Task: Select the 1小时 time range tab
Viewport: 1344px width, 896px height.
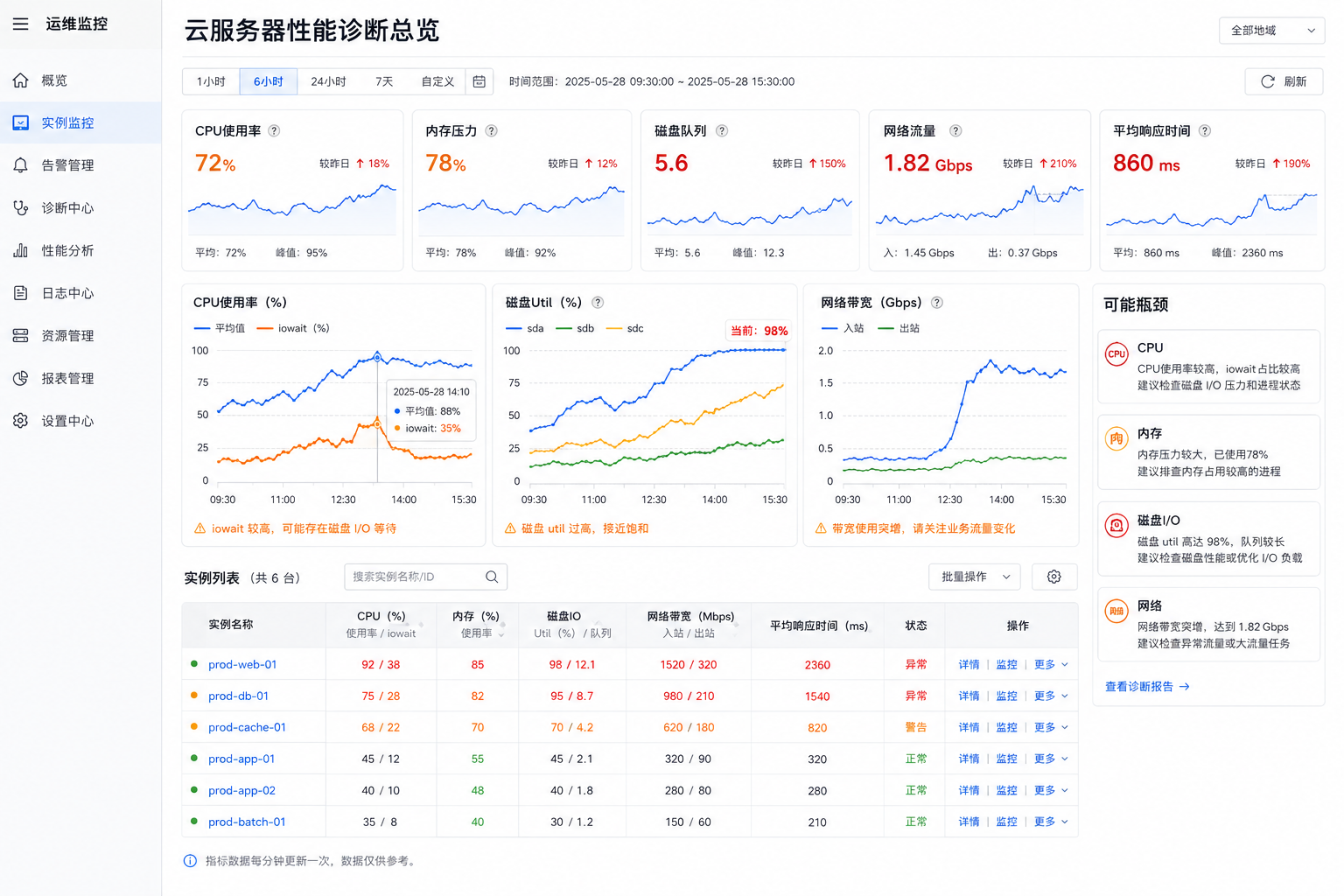Action: tap(211, 81)
